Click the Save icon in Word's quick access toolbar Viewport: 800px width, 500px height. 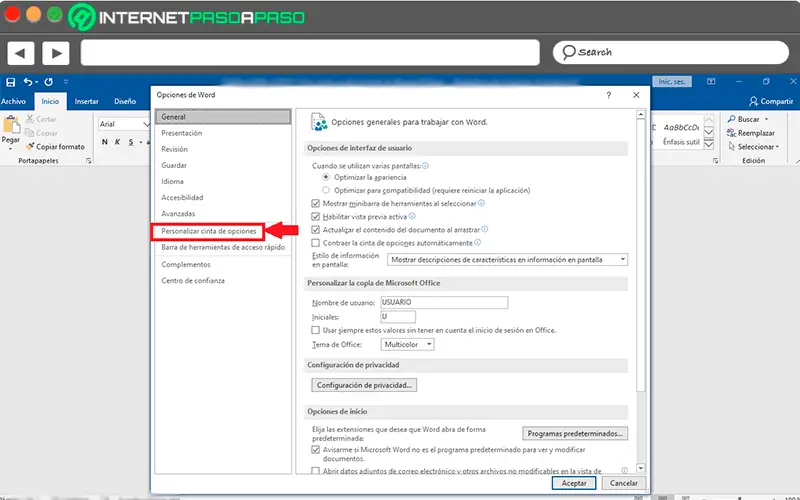[x=10, y=82]
